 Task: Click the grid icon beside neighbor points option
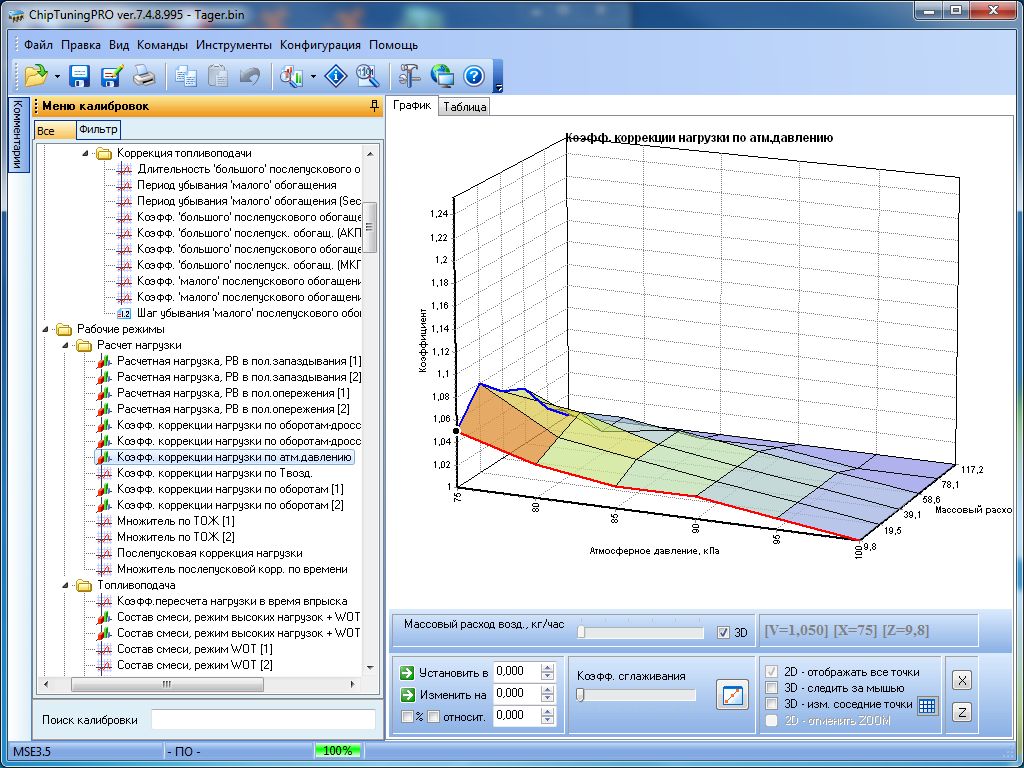(x=927, y=705)
